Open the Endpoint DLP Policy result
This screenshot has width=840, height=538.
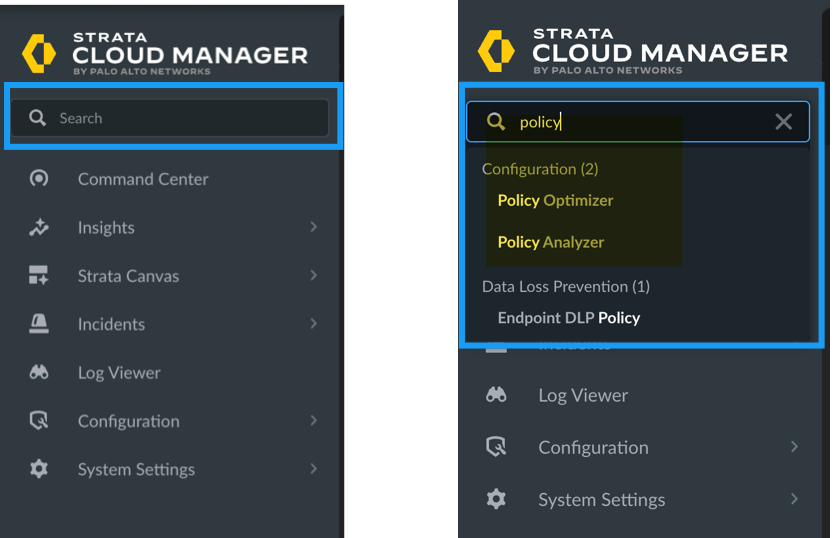point(568,318)
